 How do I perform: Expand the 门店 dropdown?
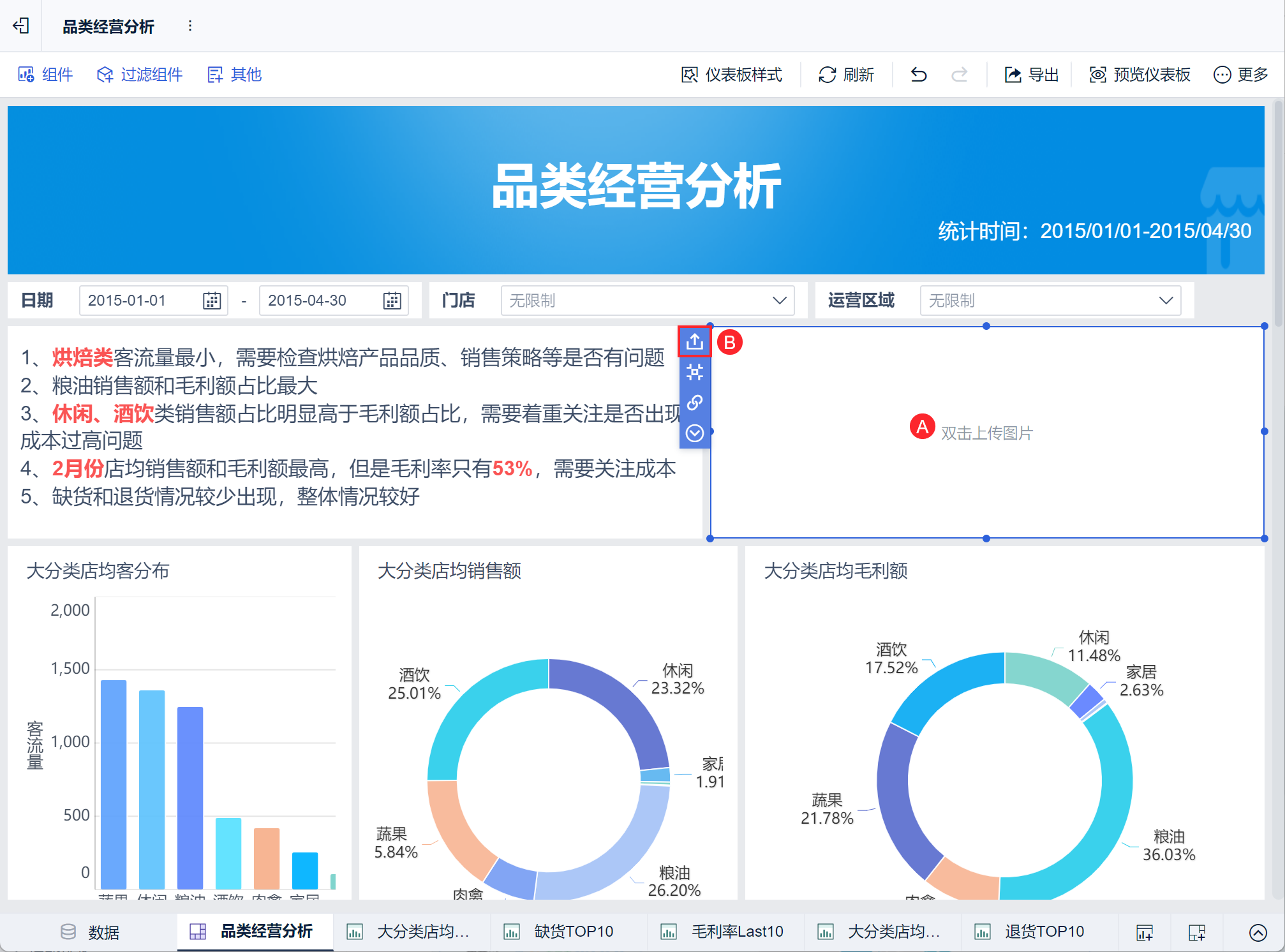coord(779,301)
